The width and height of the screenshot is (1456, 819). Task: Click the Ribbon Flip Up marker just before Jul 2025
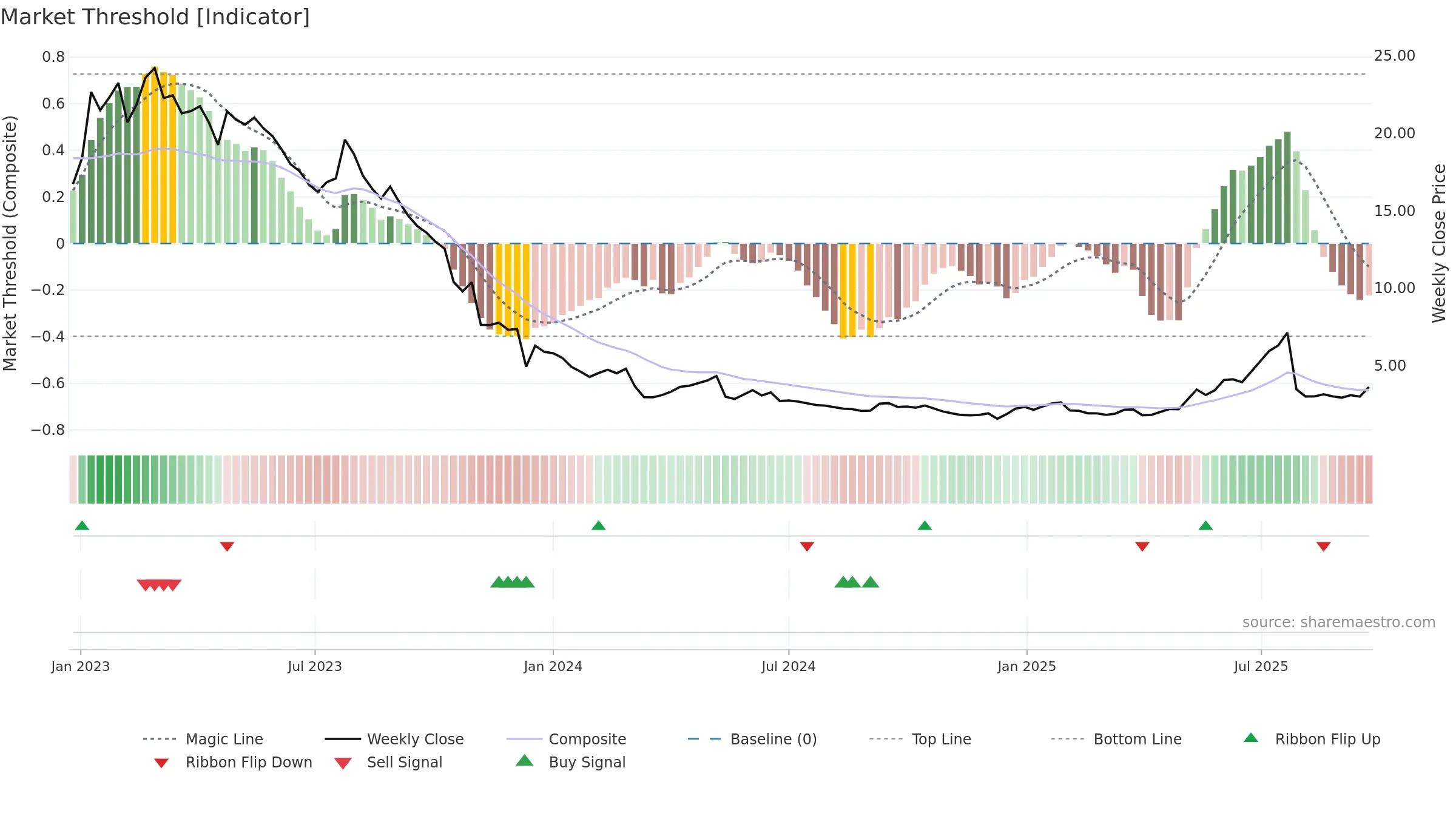click(x=1205, y=525)
